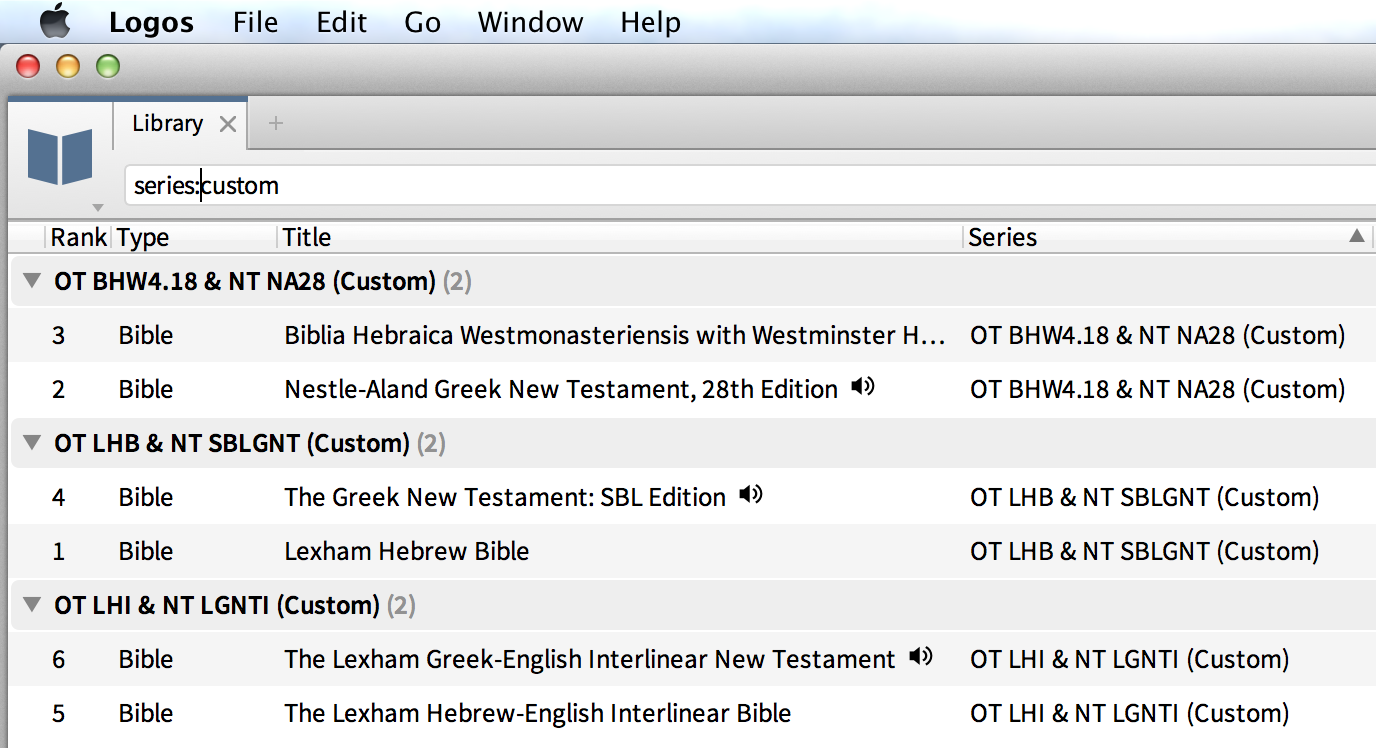This screenshot has width=1376, height=748.
Task: Open the Help menu
Action: click(x=650, y=22)
